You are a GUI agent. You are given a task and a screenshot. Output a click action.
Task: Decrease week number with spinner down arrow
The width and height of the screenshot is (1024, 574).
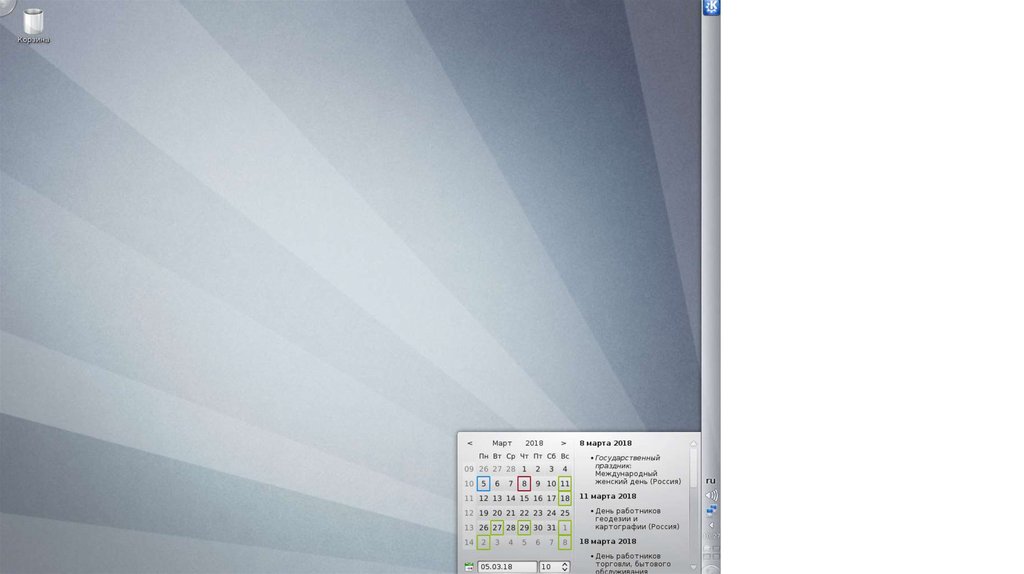click(x=565, y=570)
